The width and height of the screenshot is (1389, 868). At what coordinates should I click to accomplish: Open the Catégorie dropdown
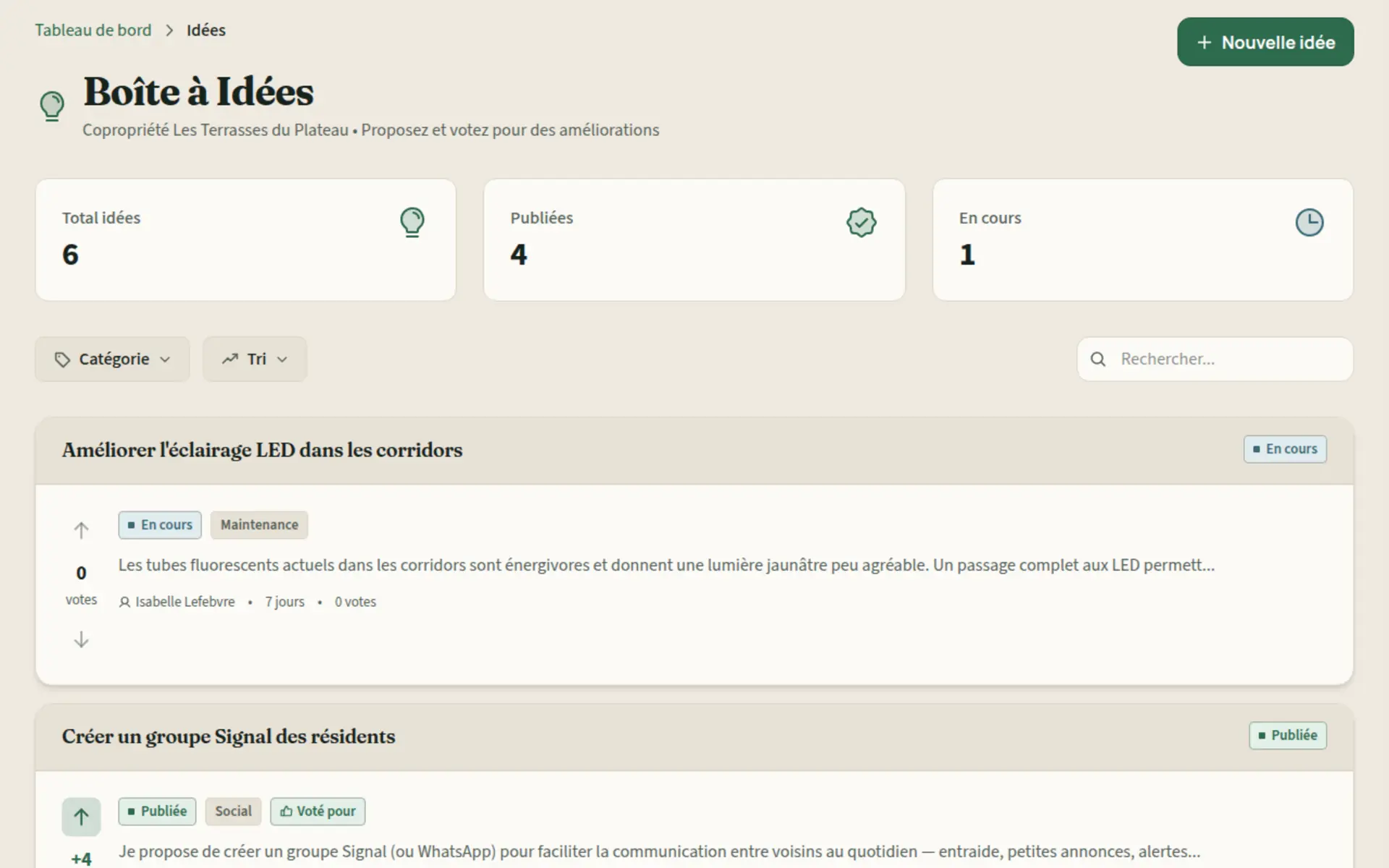click(112, 359)
